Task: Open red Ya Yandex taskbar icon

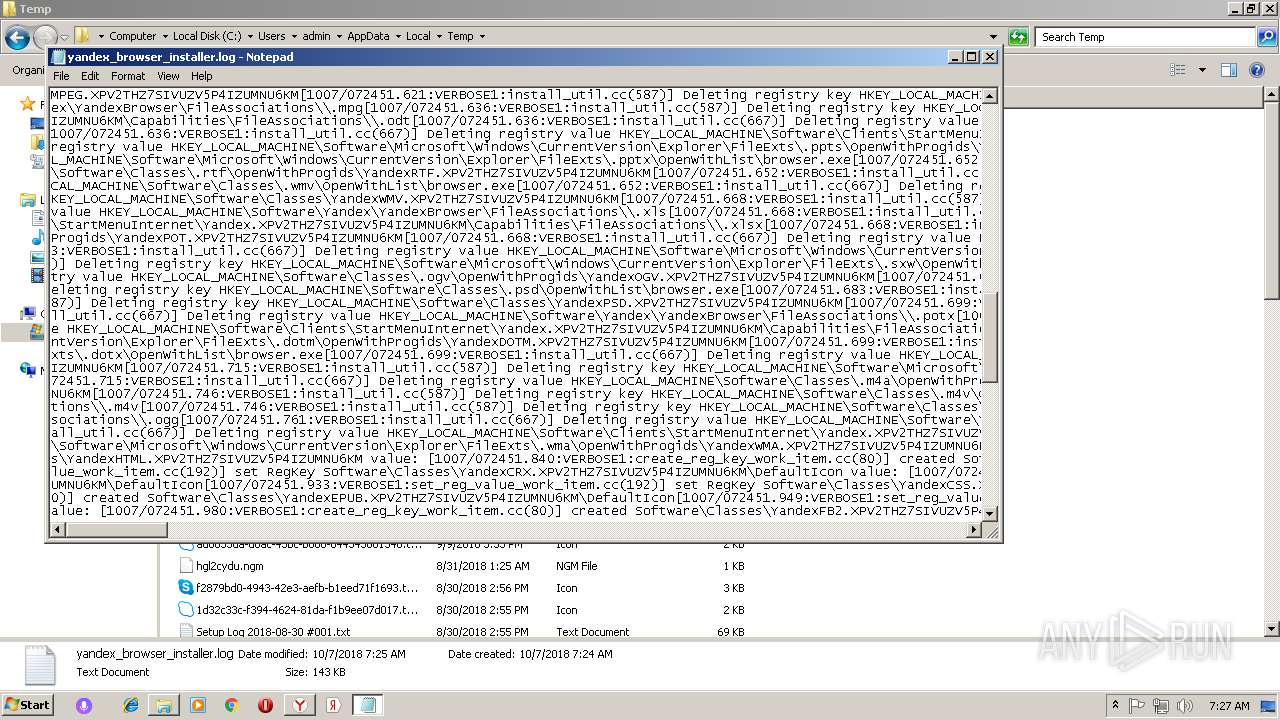Action: click(334, 705)
